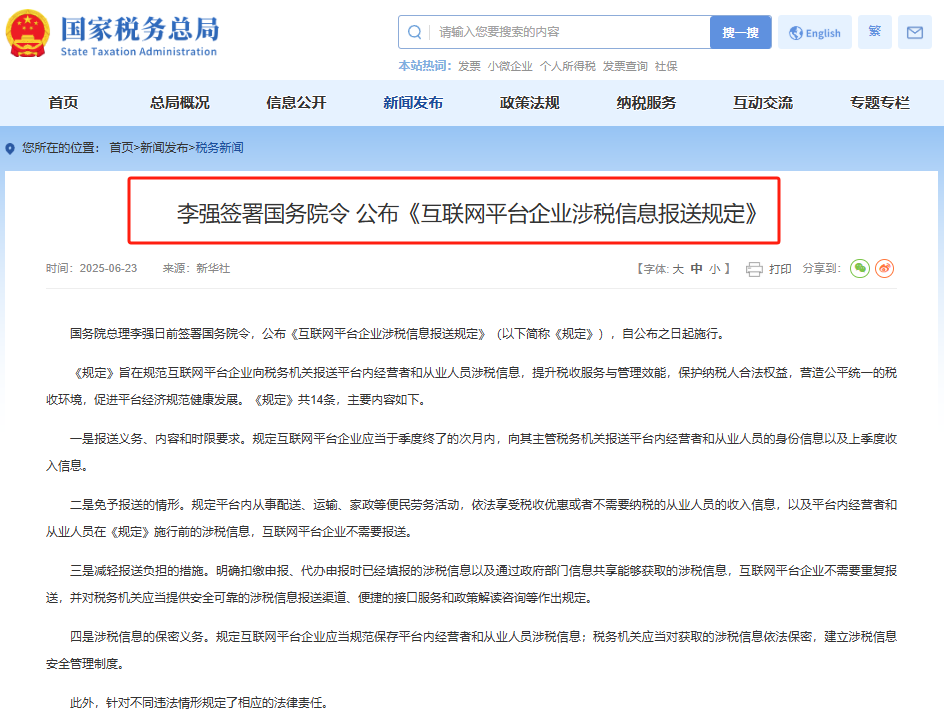Open the mail envelope icon in the header
This screenshot has width=944, height=720.
tap(915, 31)
